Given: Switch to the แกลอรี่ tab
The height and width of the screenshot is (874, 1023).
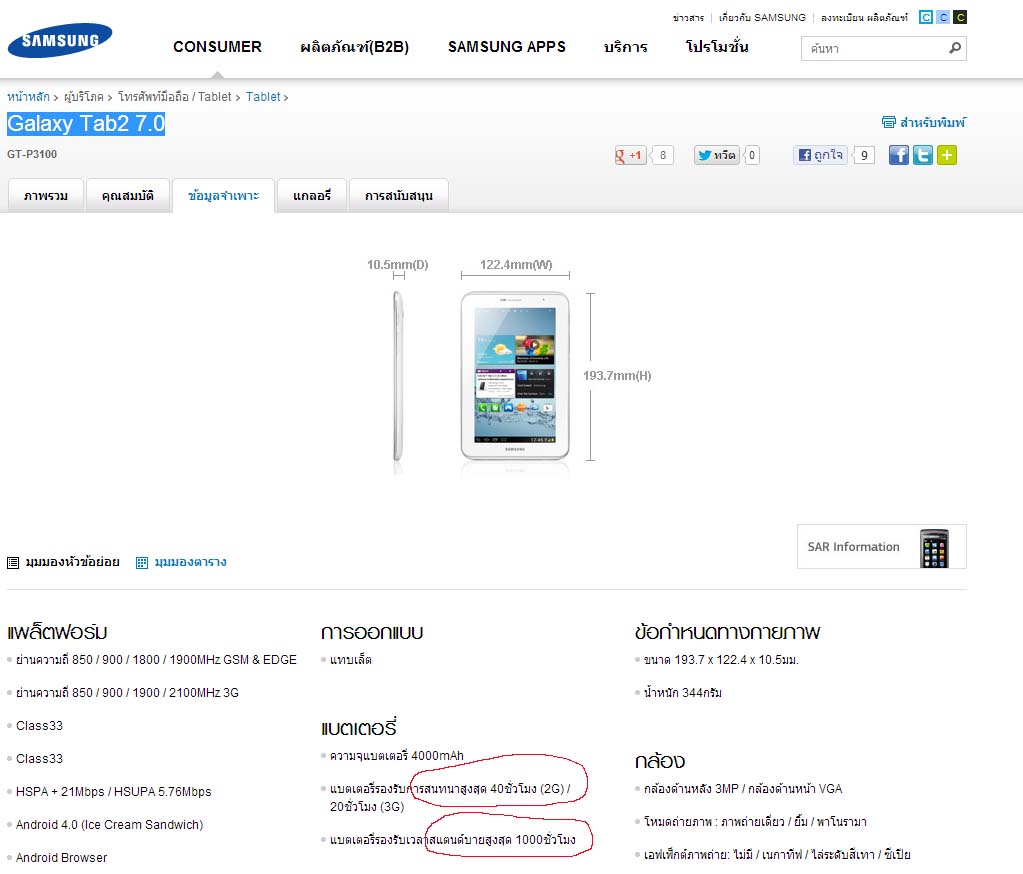Looking at the screenshot, I should coord(312,196).
